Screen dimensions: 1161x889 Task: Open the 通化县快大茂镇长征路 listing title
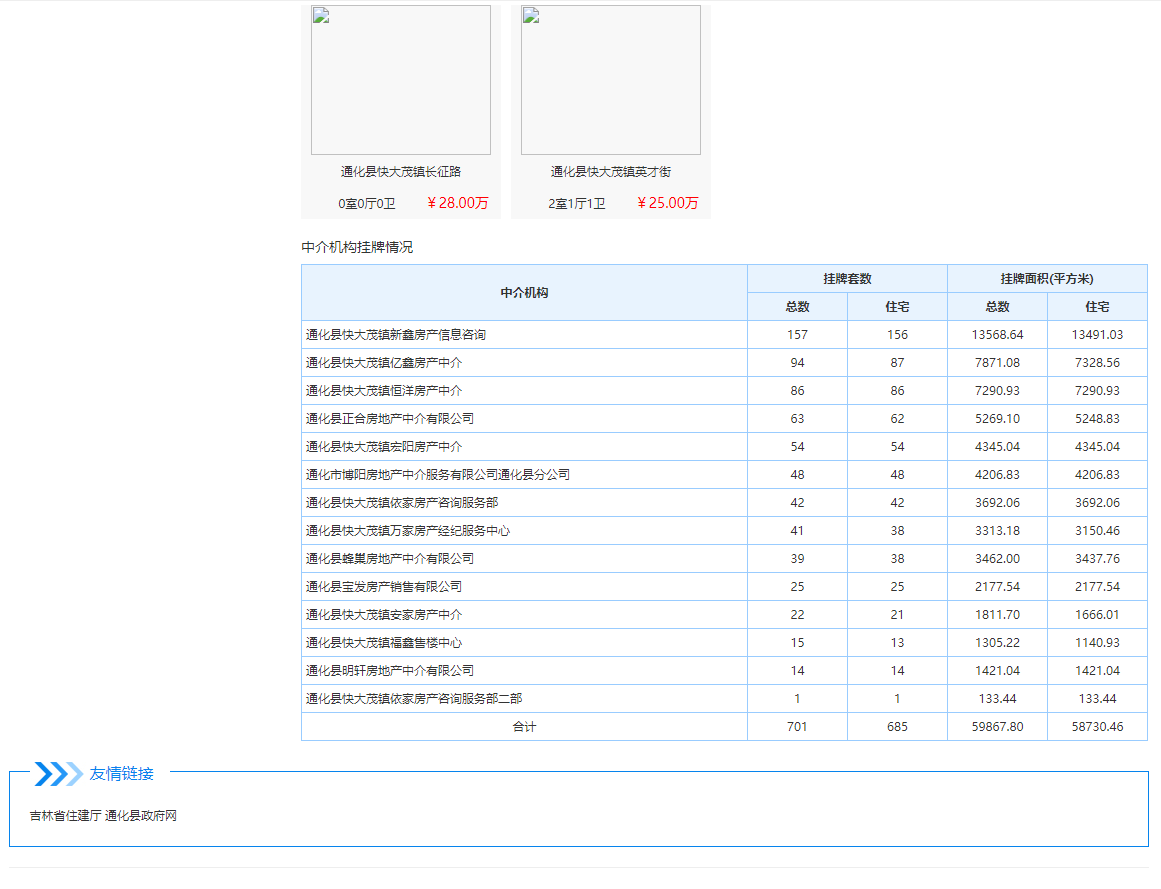coord(400,172)
